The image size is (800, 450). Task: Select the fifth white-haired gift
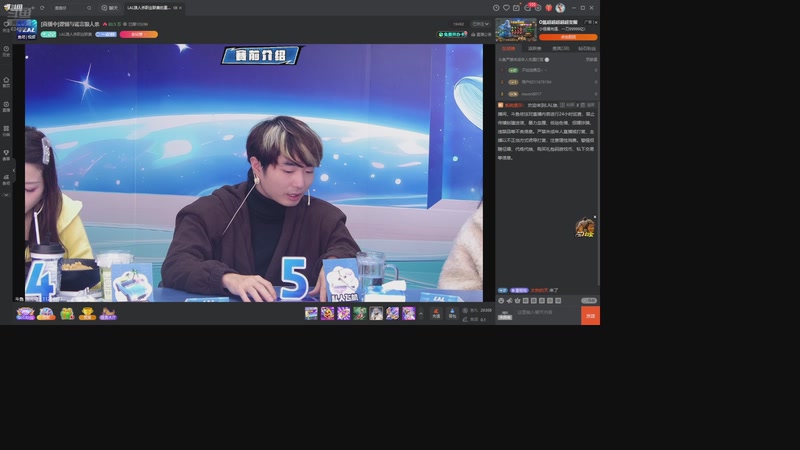pyautogui.click(x=376, y=313)
